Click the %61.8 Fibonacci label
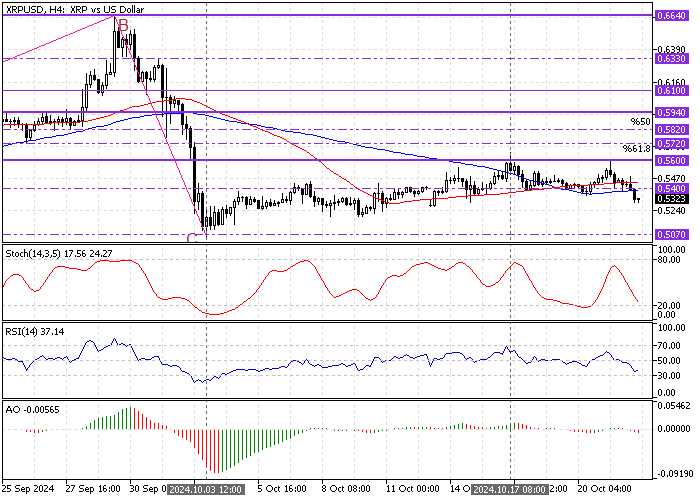Image resolution: width=700 pixels, height=500 pixels. point(637,149)
